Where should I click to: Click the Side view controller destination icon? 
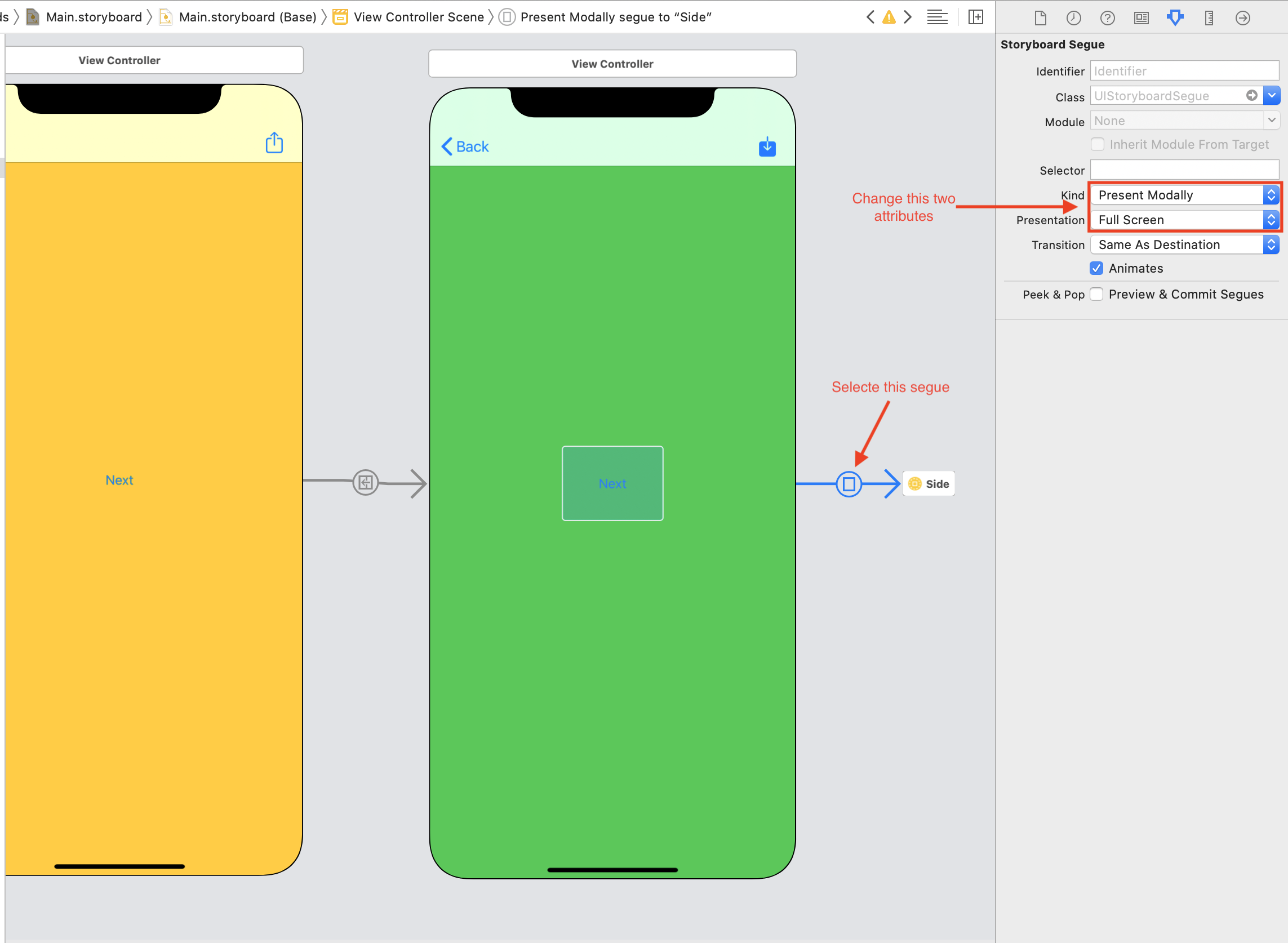[x=915, y=484]
